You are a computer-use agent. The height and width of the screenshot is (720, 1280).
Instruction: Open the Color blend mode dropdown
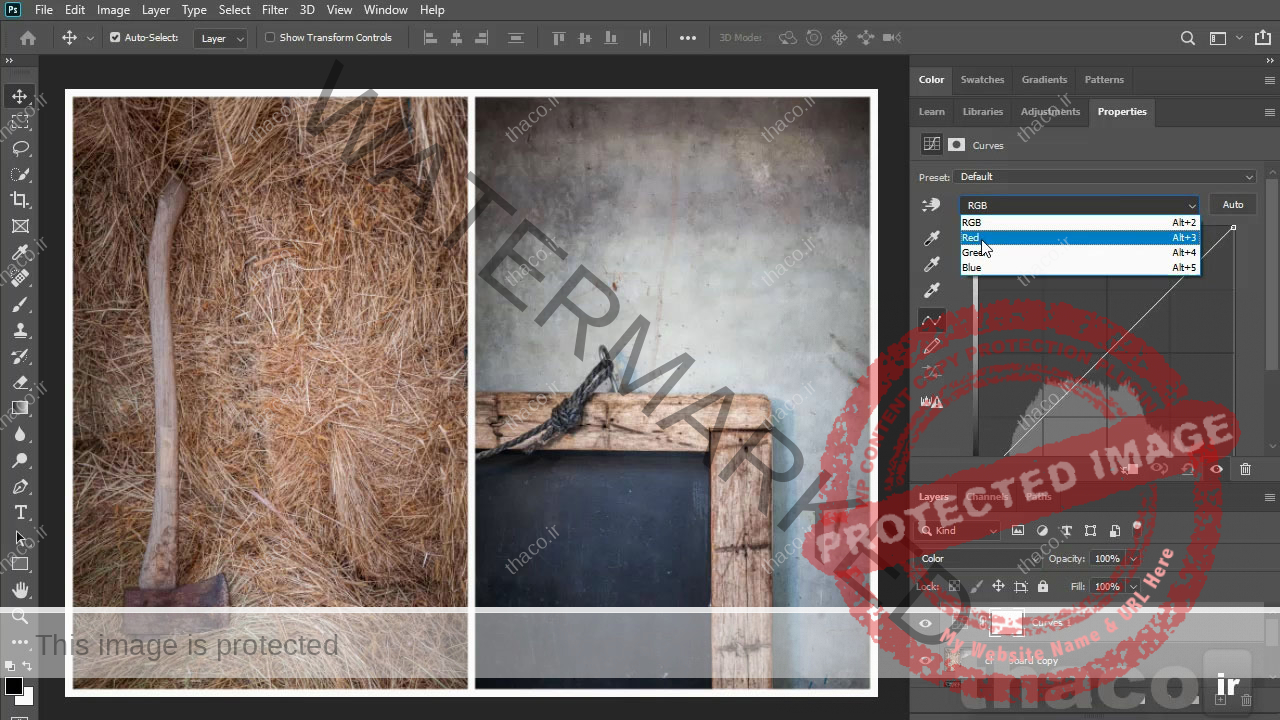(x=978, y=559)
